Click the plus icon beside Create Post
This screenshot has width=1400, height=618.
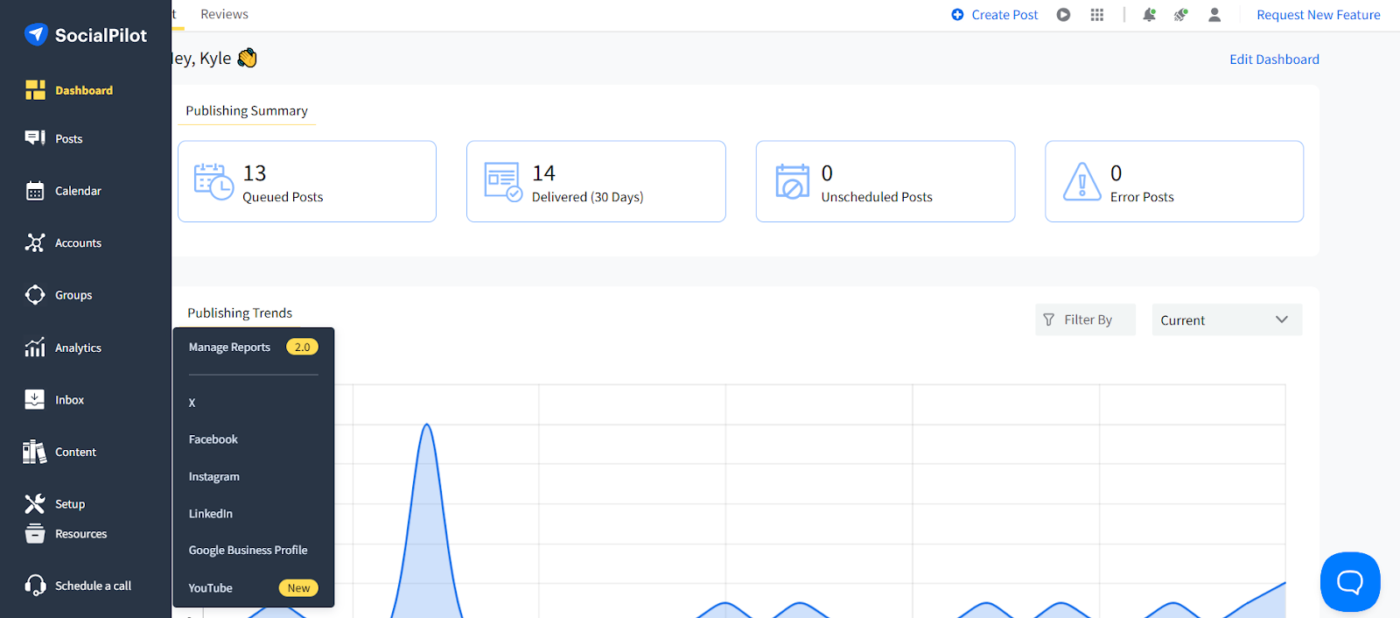point(958,15)
